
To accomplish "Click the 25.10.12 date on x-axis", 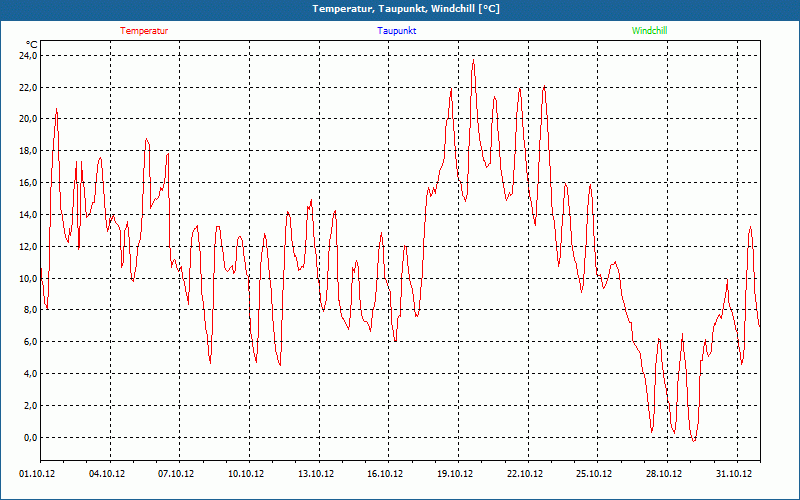I will [594, 474].
